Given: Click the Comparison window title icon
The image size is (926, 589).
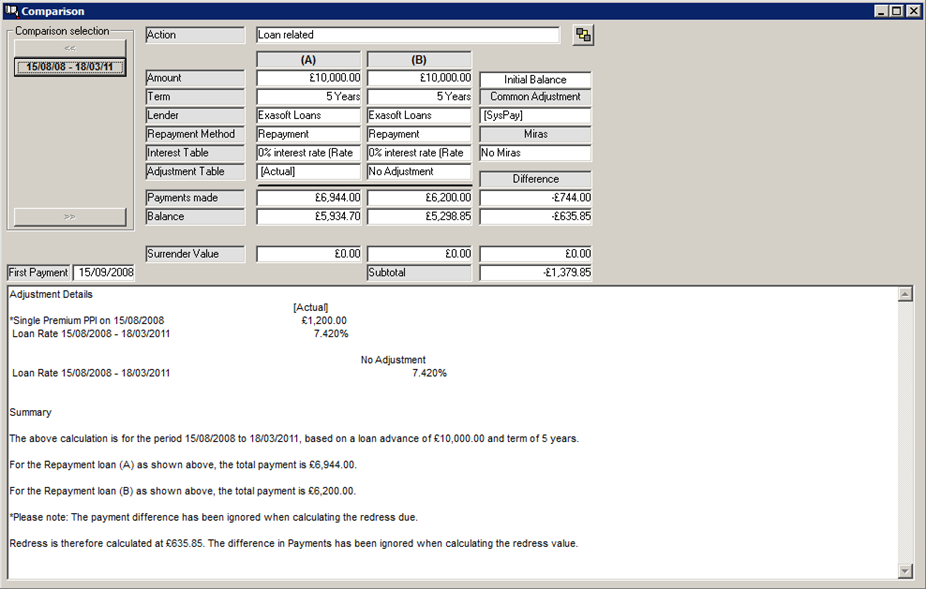Looking at the screenshot, I should click(11, 11).
